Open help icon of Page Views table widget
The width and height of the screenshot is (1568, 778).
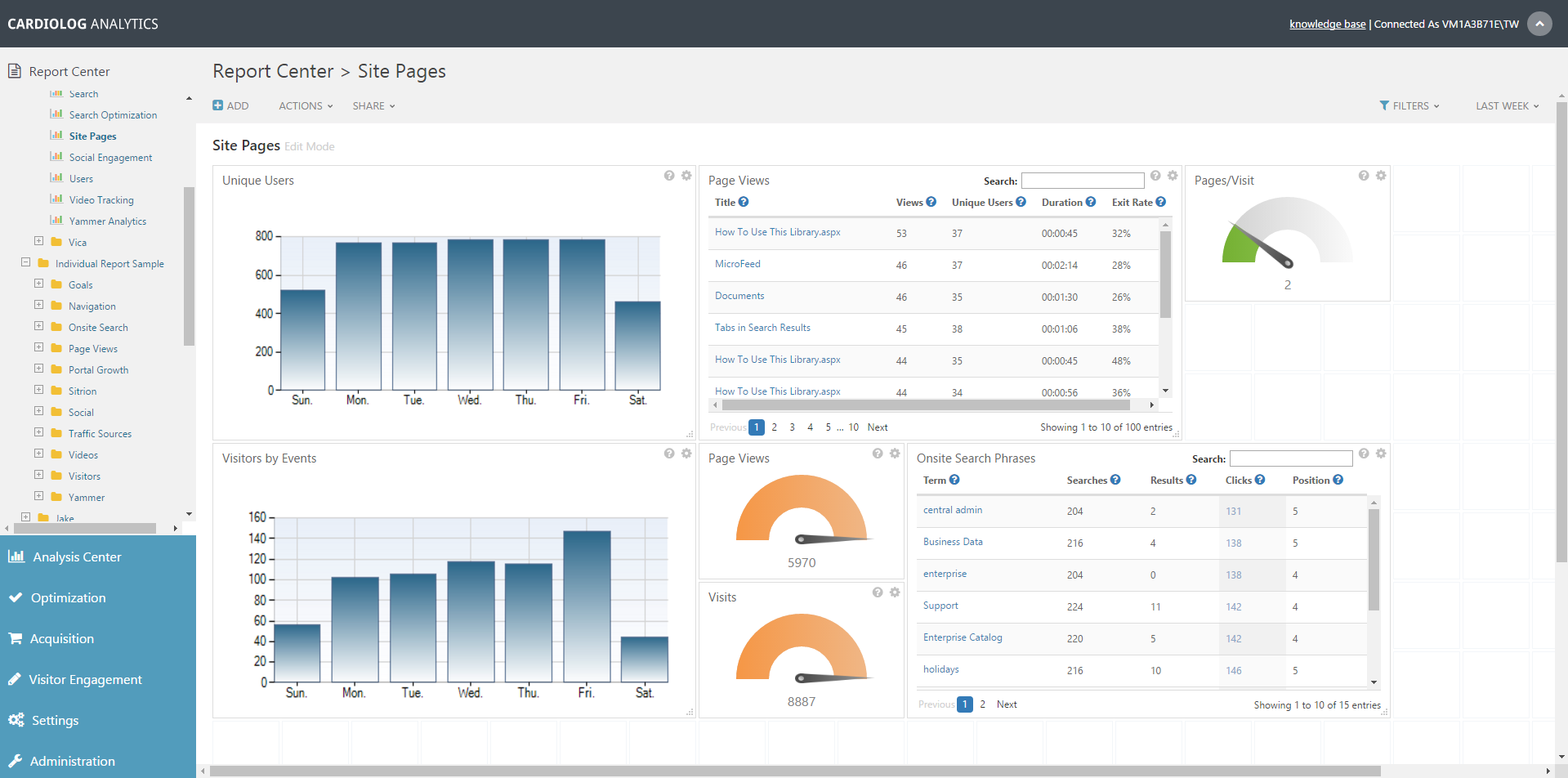coord(1155,176)
